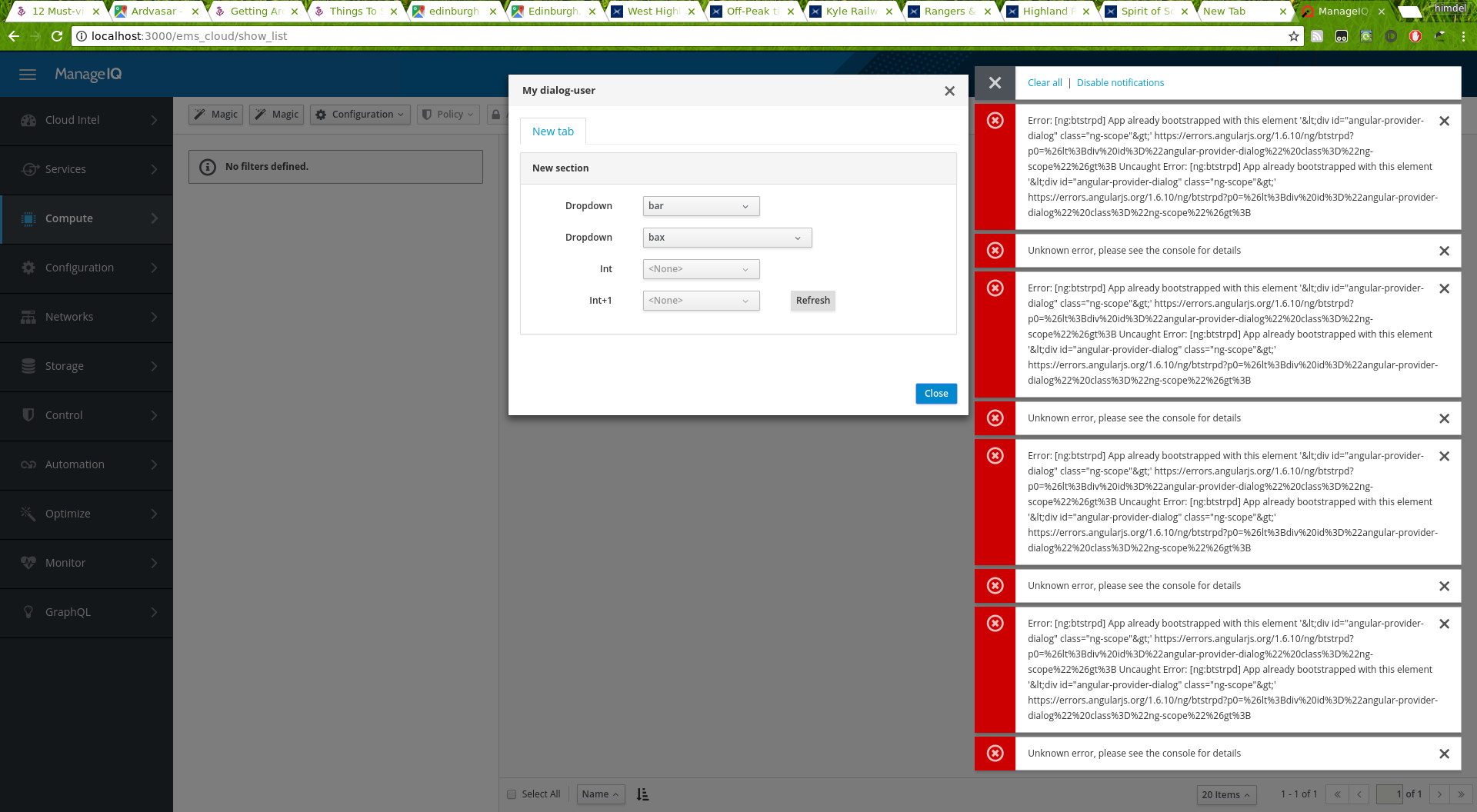Dismiss the second ng:btstrpd error notification
This screenshot has width=1477, height=812.
coord(1445,289)
